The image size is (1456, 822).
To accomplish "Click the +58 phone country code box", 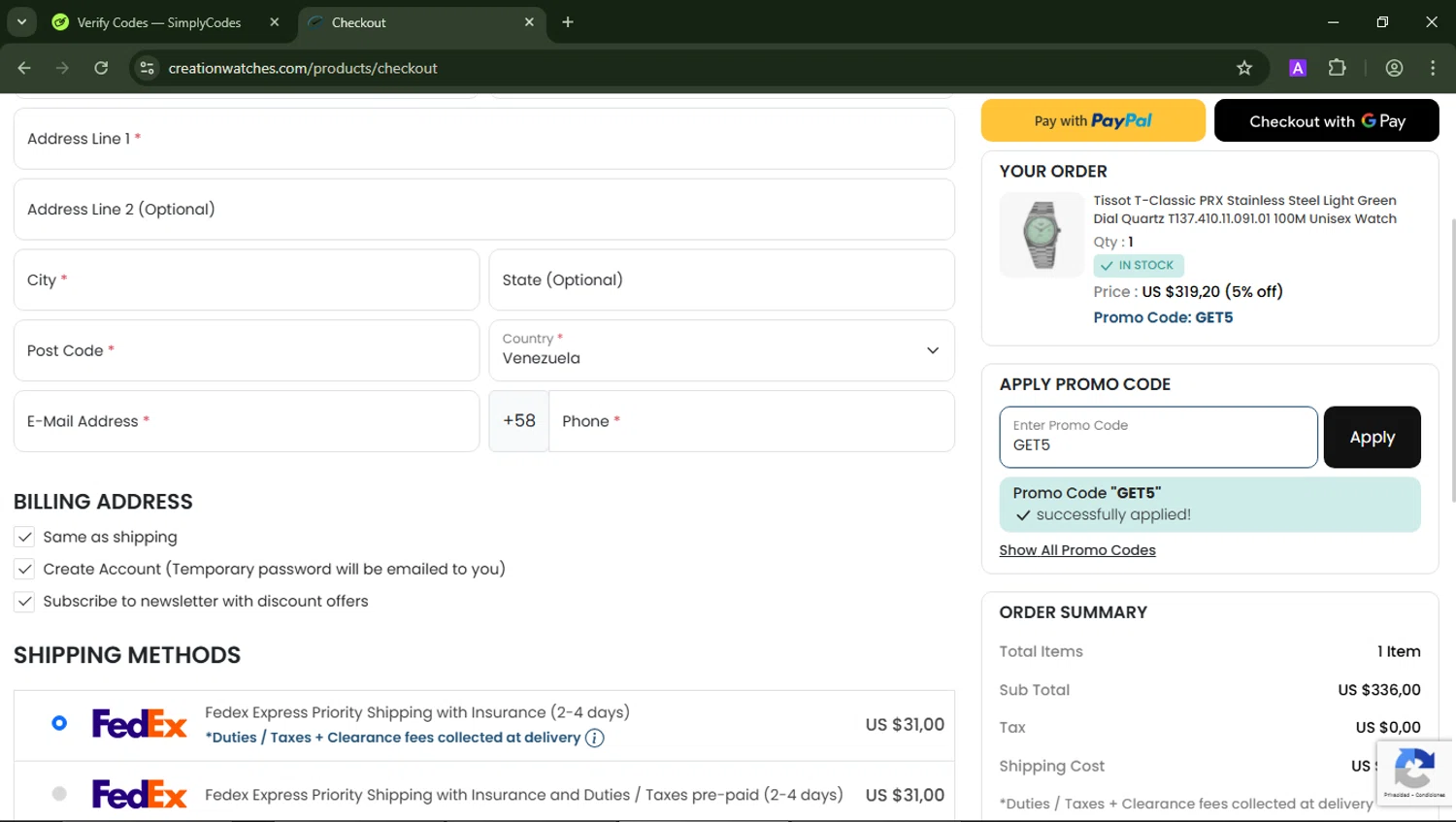I will click(x=519, y=421).
